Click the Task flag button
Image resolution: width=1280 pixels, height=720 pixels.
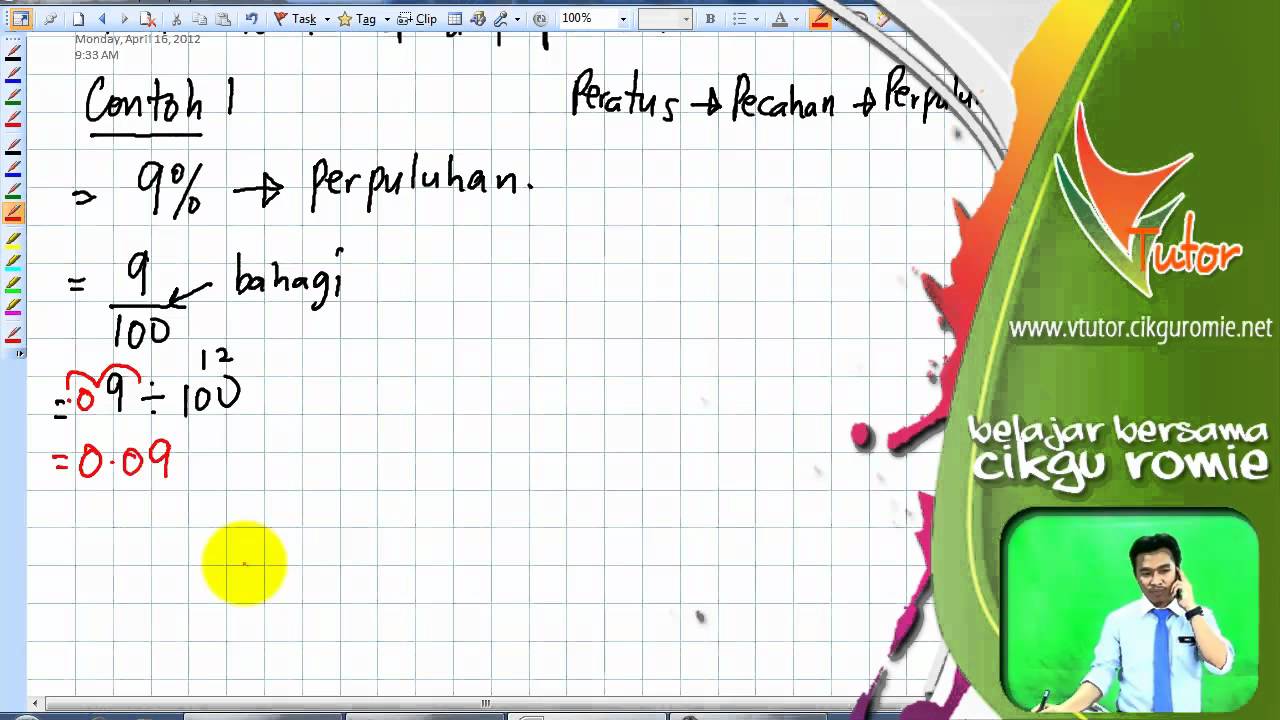295,19
